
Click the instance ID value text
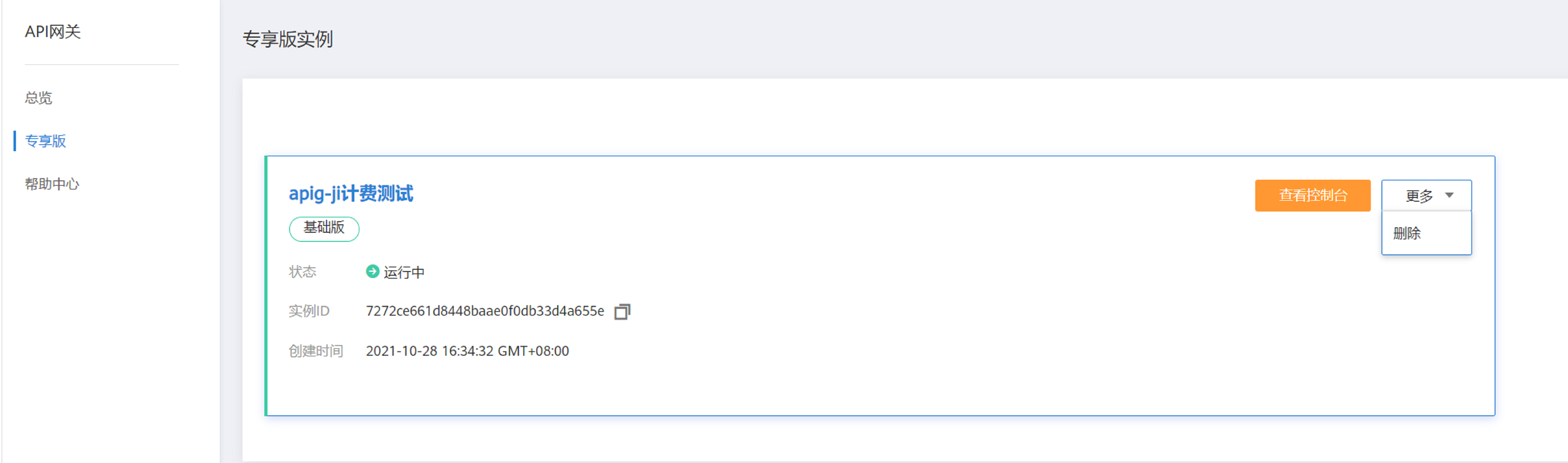(x=485, y=311)
